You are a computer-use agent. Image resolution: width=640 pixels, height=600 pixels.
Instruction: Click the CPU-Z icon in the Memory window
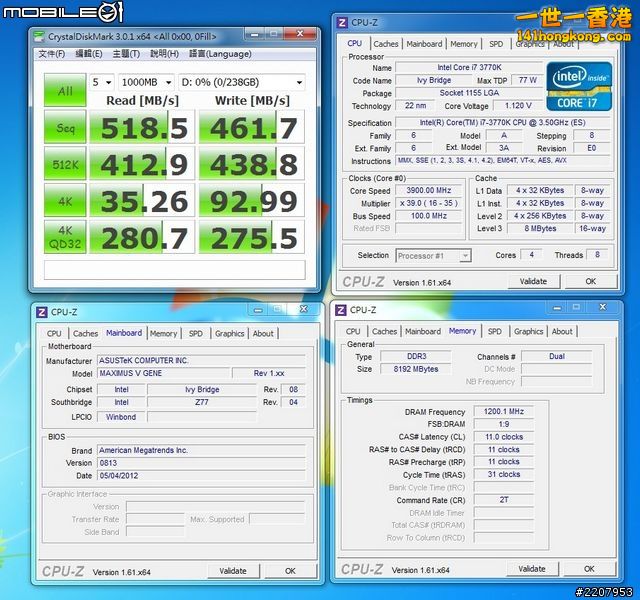point(342,310)
